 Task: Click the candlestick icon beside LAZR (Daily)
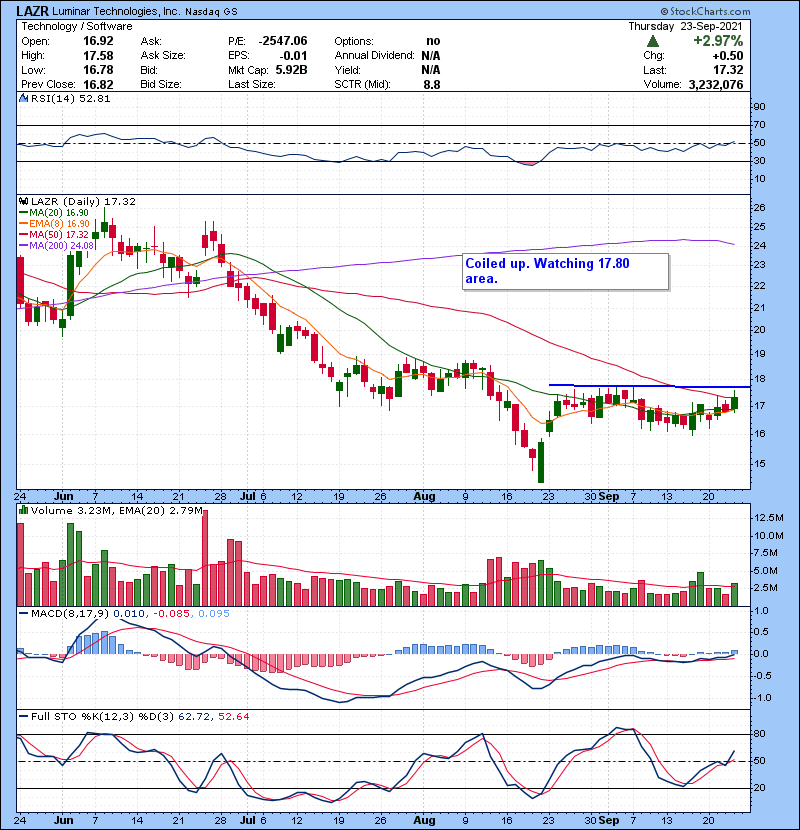(23, 201)
